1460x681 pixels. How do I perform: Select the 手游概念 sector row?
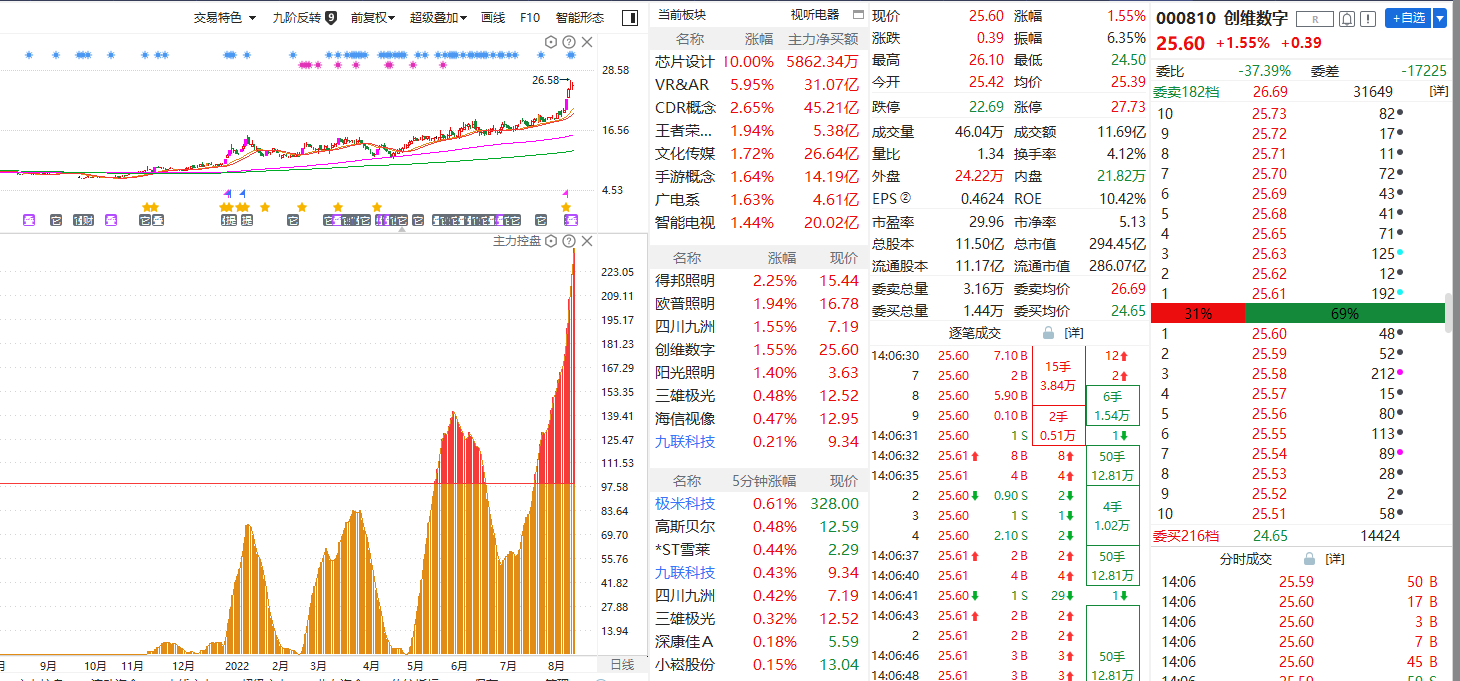pos(757,176)
